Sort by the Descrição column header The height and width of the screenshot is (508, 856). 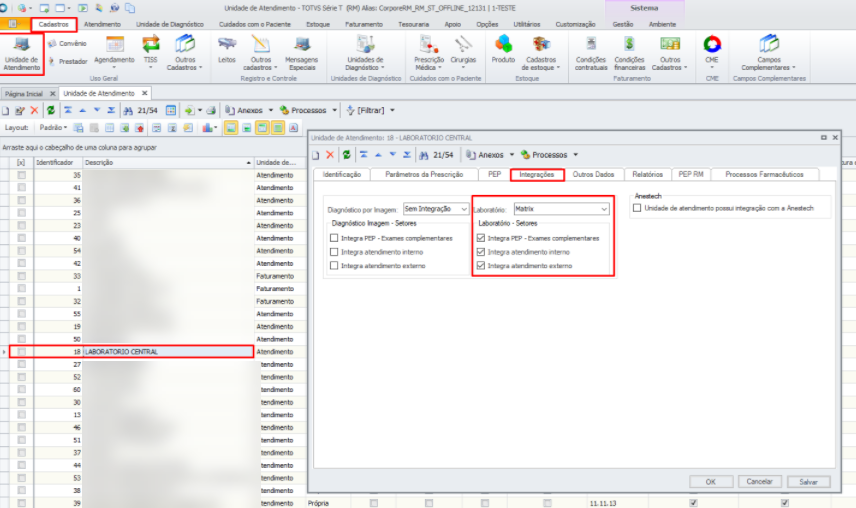click(x=168, y=163)
